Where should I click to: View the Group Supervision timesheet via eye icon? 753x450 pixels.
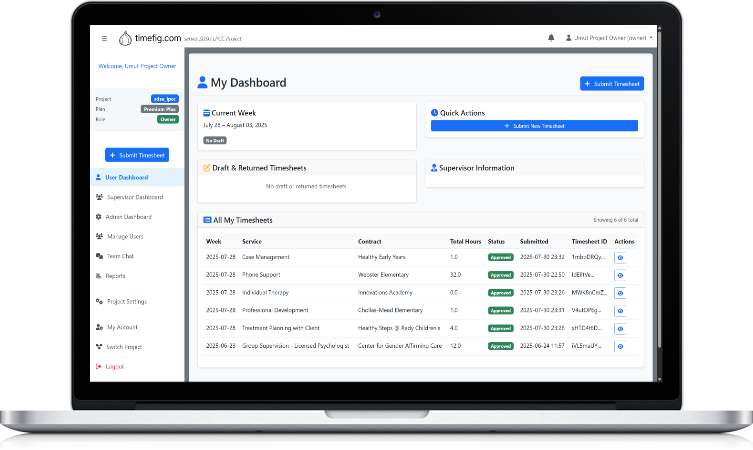[620, 345]
